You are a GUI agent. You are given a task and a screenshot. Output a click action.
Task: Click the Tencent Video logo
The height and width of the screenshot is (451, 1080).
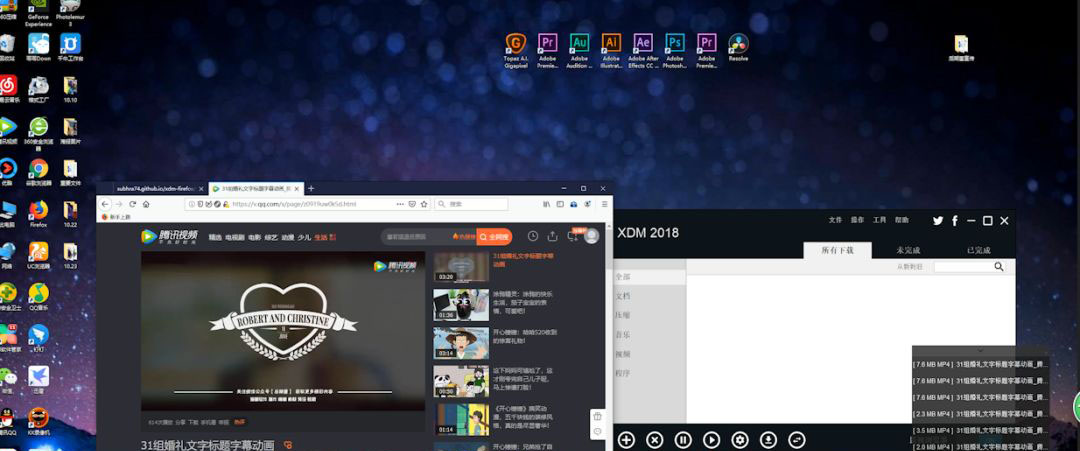[169, 236]
